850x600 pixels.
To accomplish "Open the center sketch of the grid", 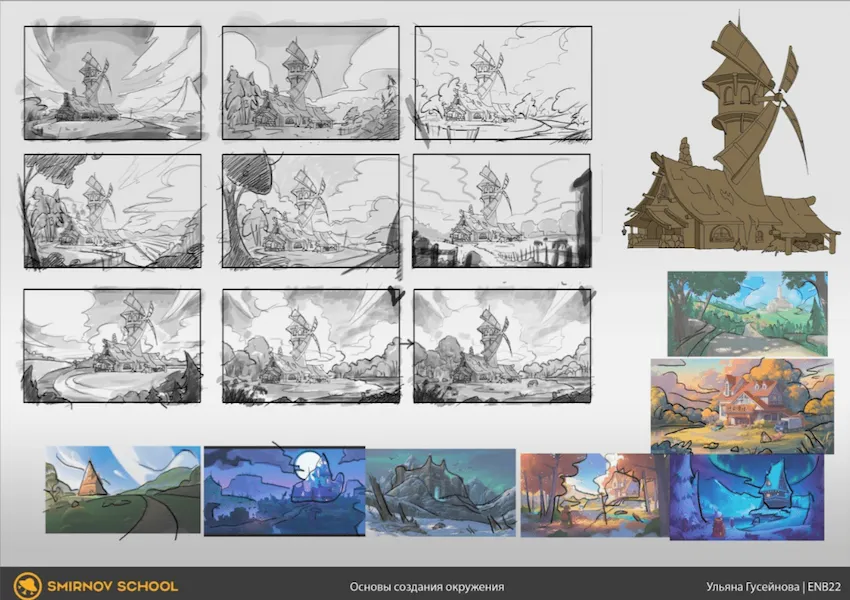I will (310, 211).
